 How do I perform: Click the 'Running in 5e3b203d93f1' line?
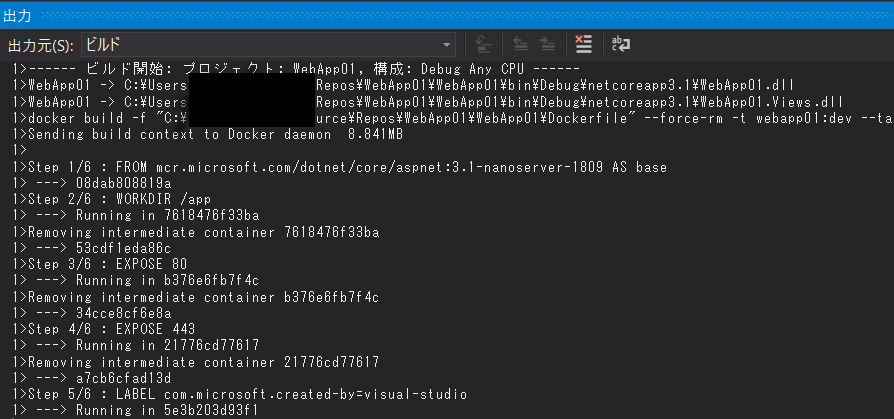click(136, 410)
